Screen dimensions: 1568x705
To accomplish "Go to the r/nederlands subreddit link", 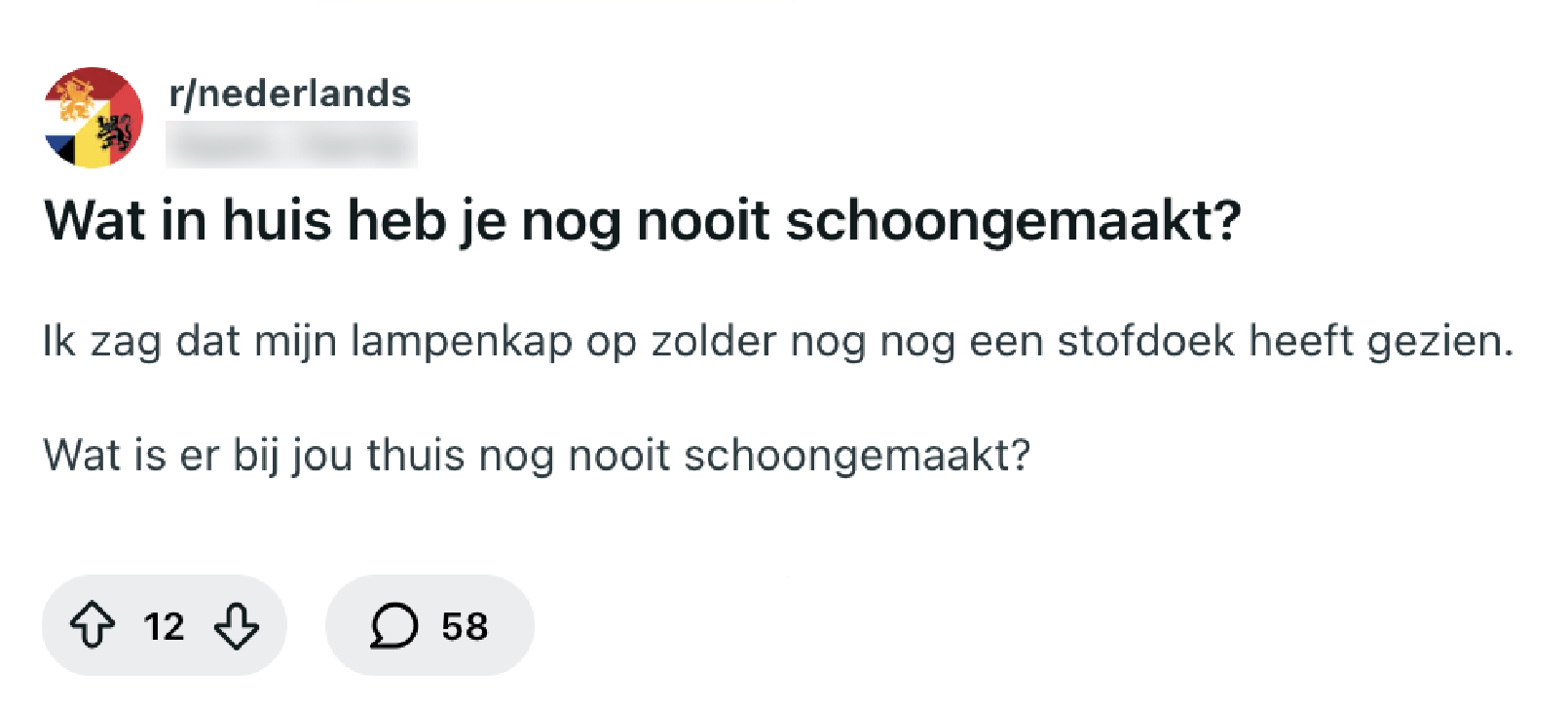I will pyautogui.click(x=289, y=93).
